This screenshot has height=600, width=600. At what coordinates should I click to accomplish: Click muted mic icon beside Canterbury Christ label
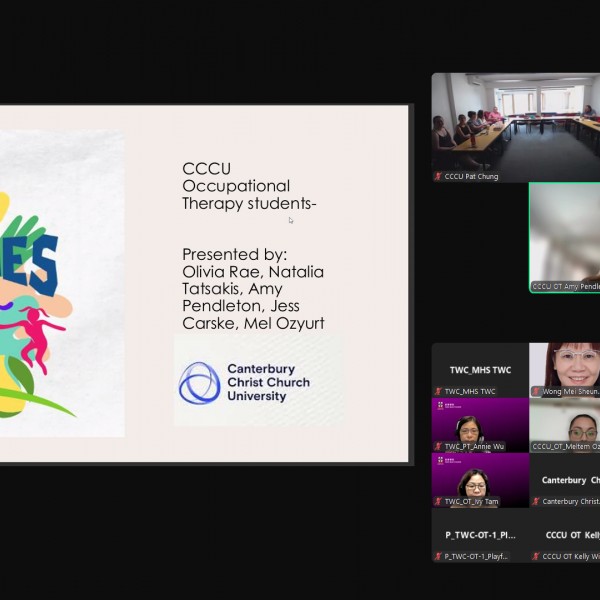[x=536, y=502]
